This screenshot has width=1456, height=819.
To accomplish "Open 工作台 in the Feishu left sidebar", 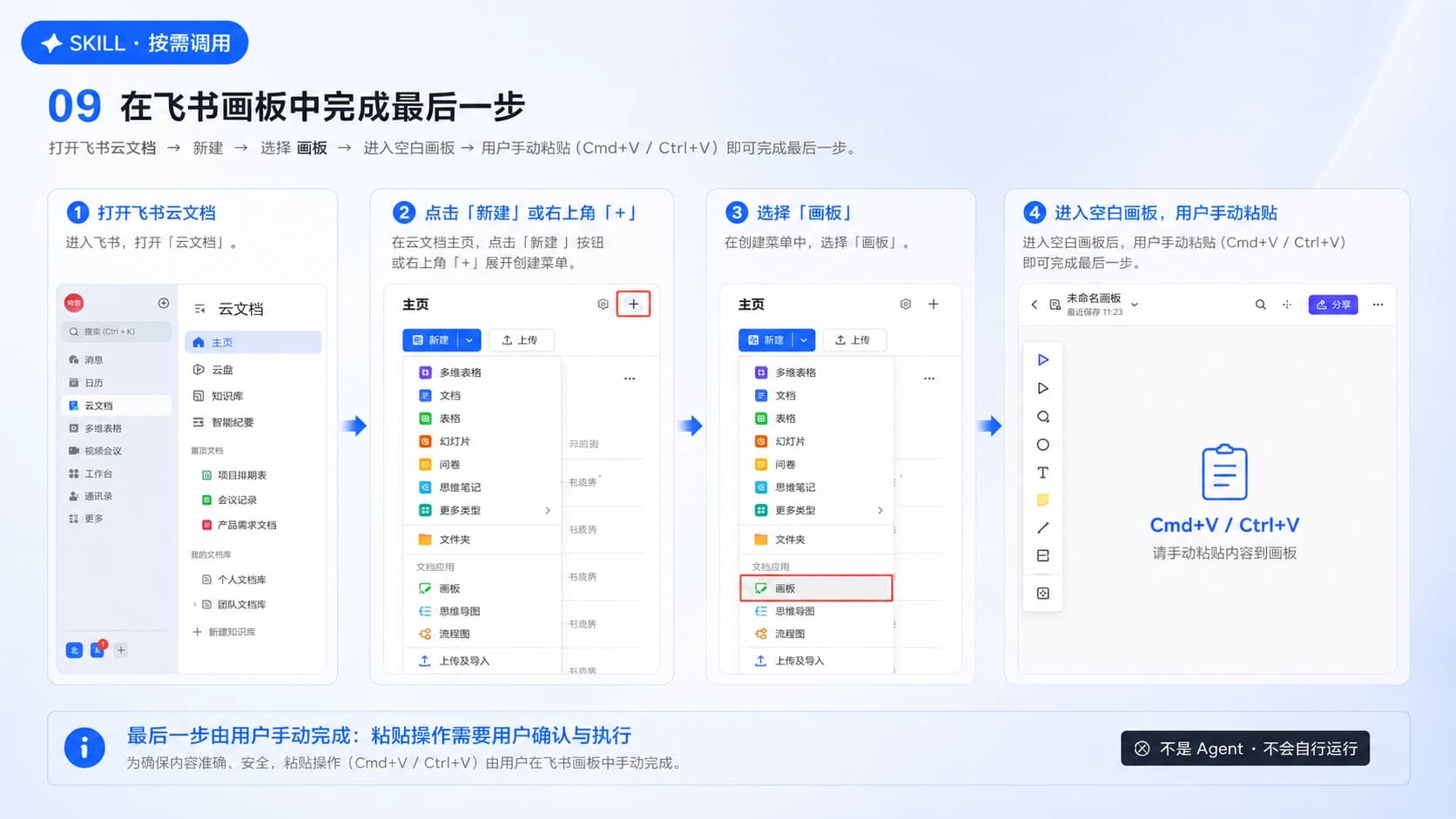I will tap(91, 473).
